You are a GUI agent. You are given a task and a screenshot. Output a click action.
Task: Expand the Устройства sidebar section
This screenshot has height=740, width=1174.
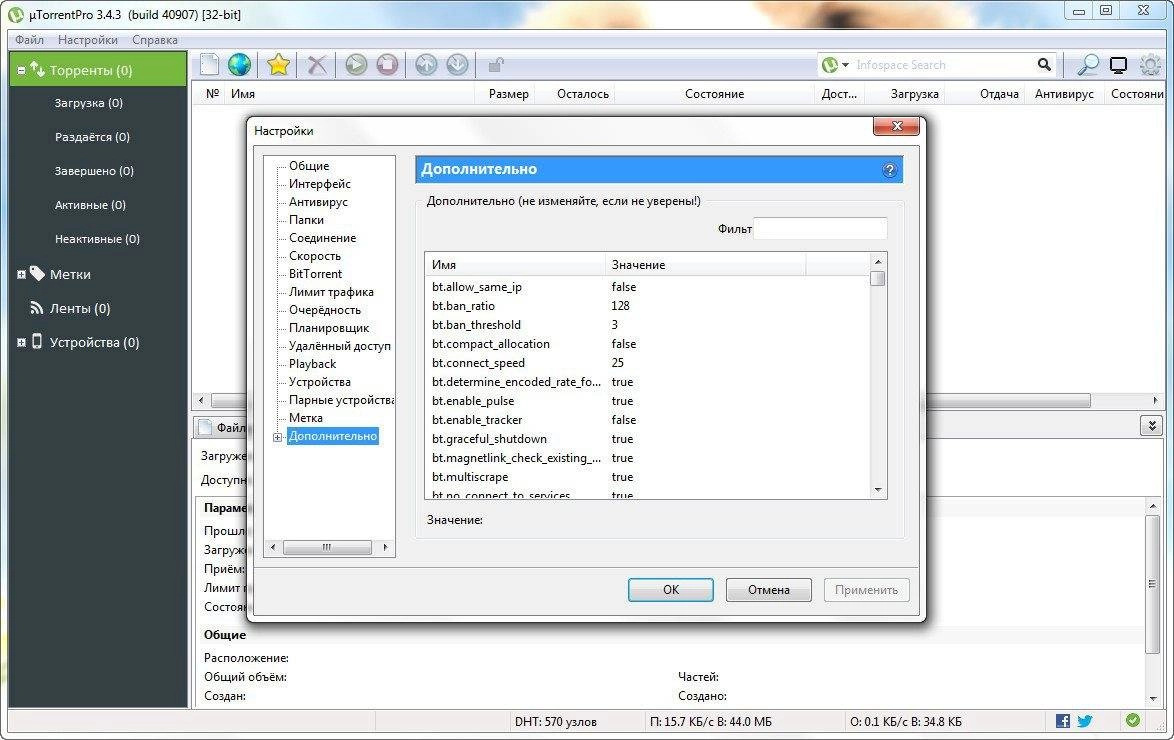pos(21,343)
